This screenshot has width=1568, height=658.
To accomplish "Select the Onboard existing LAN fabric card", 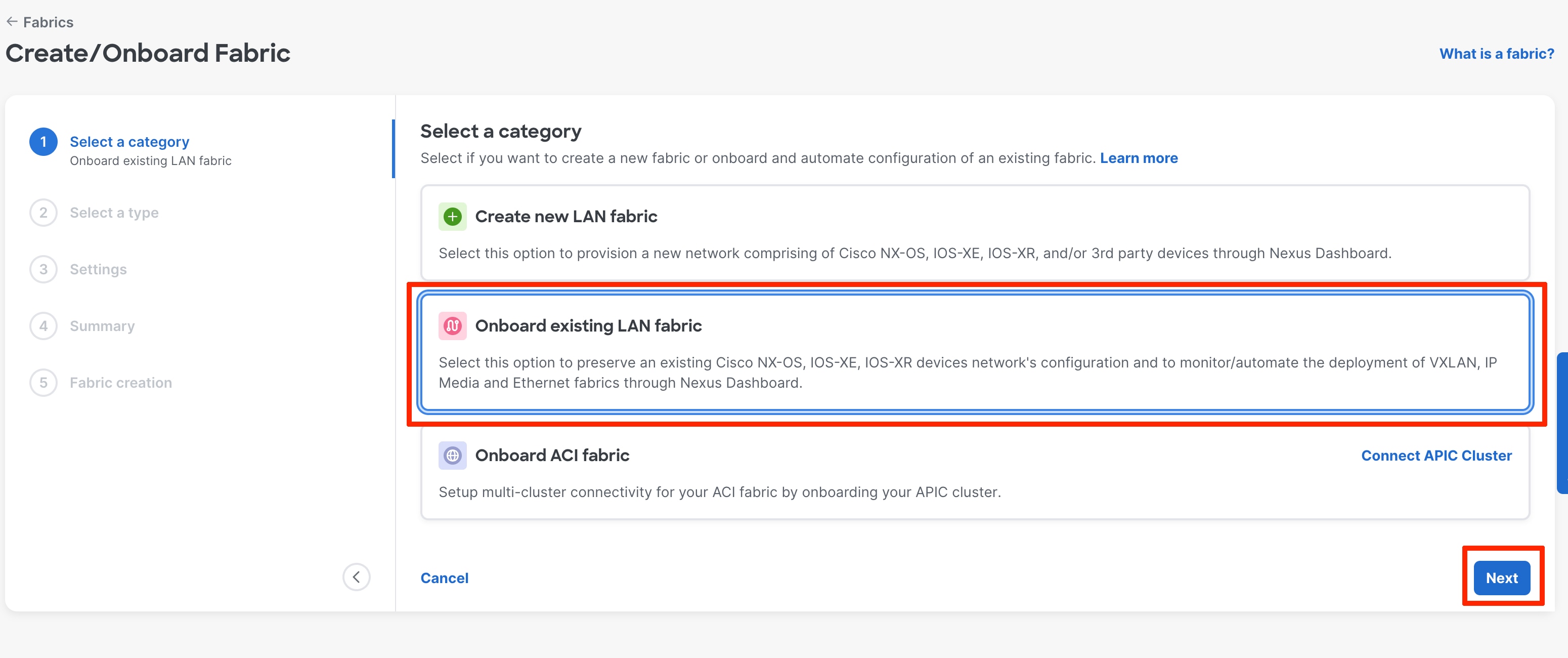I will point(974,353).
